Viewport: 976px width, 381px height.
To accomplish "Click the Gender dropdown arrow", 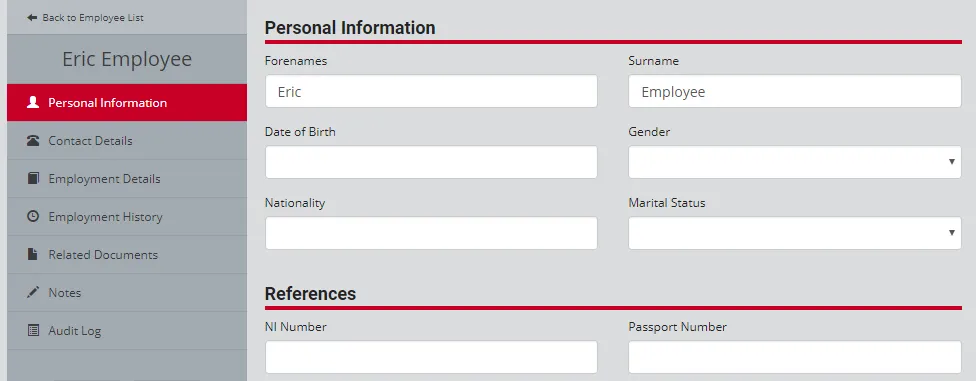I will (x=951, y=162).
